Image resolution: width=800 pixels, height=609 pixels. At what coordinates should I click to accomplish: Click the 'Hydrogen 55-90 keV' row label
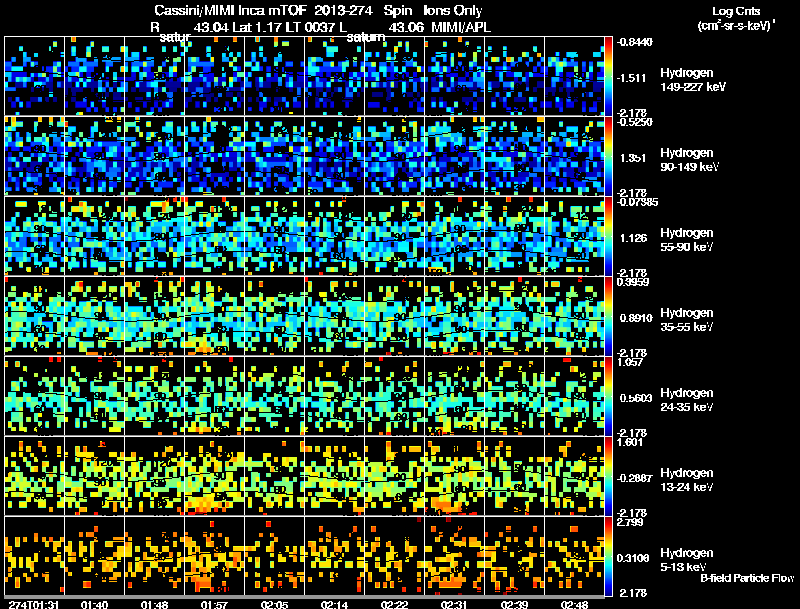click(x=687, y=240)
